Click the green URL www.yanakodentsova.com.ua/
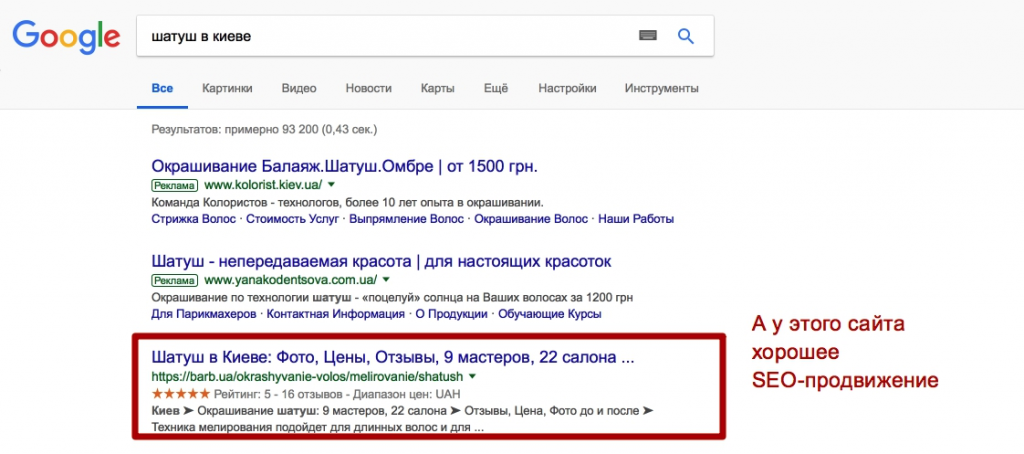 [x=291, y=280]
